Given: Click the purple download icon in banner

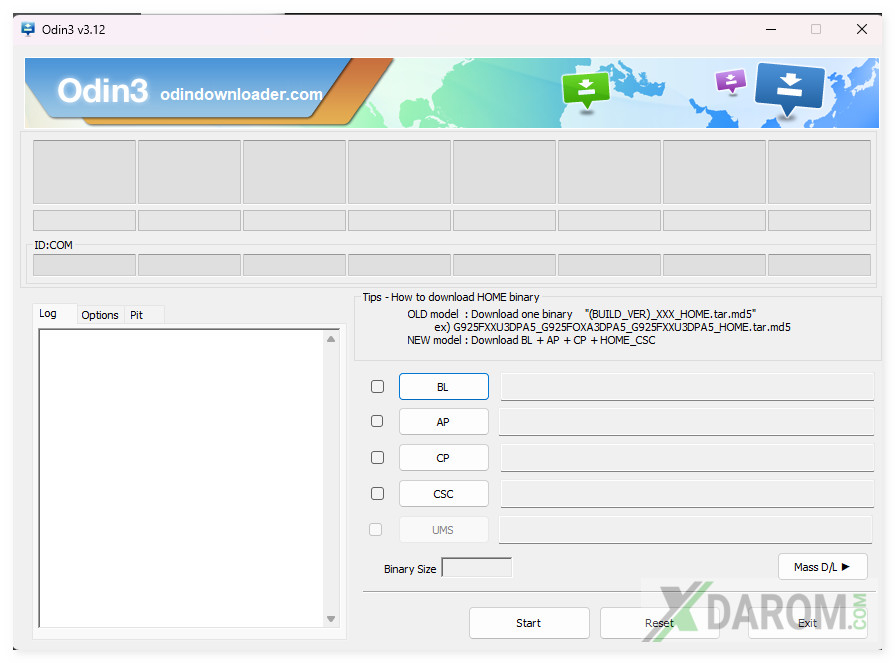Looking at the screenshot, I should coord(731,81).
